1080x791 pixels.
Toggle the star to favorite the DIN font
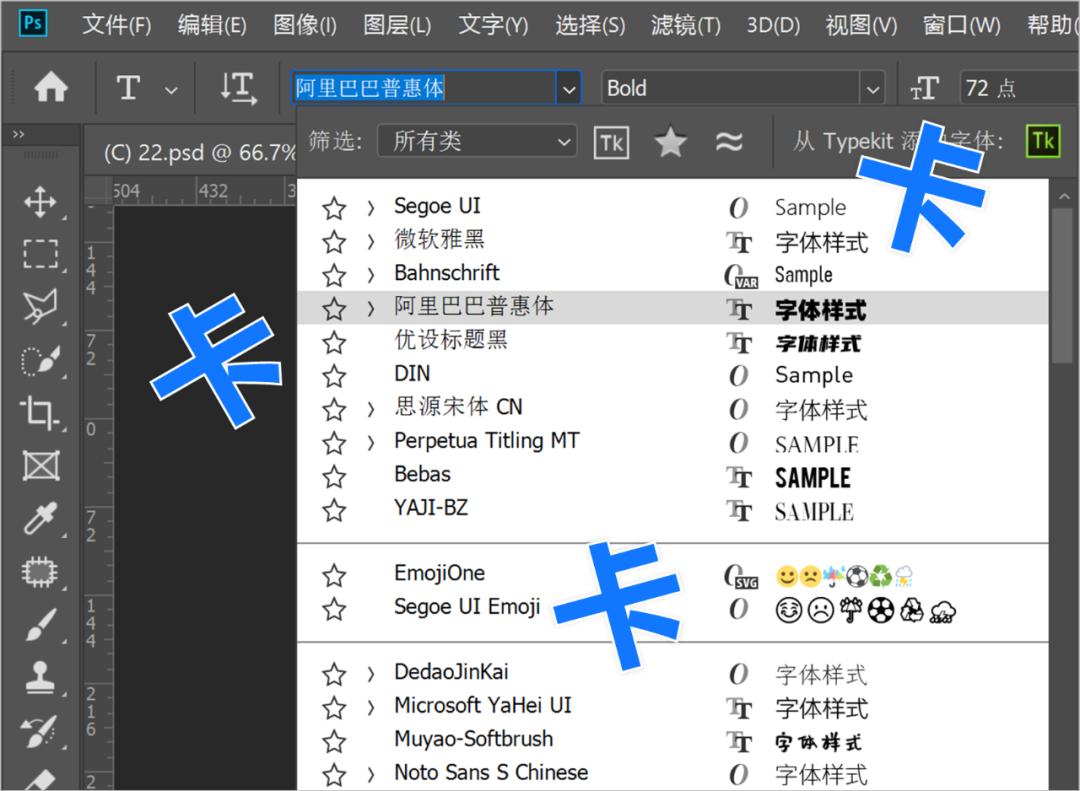[x=334, y=374]
